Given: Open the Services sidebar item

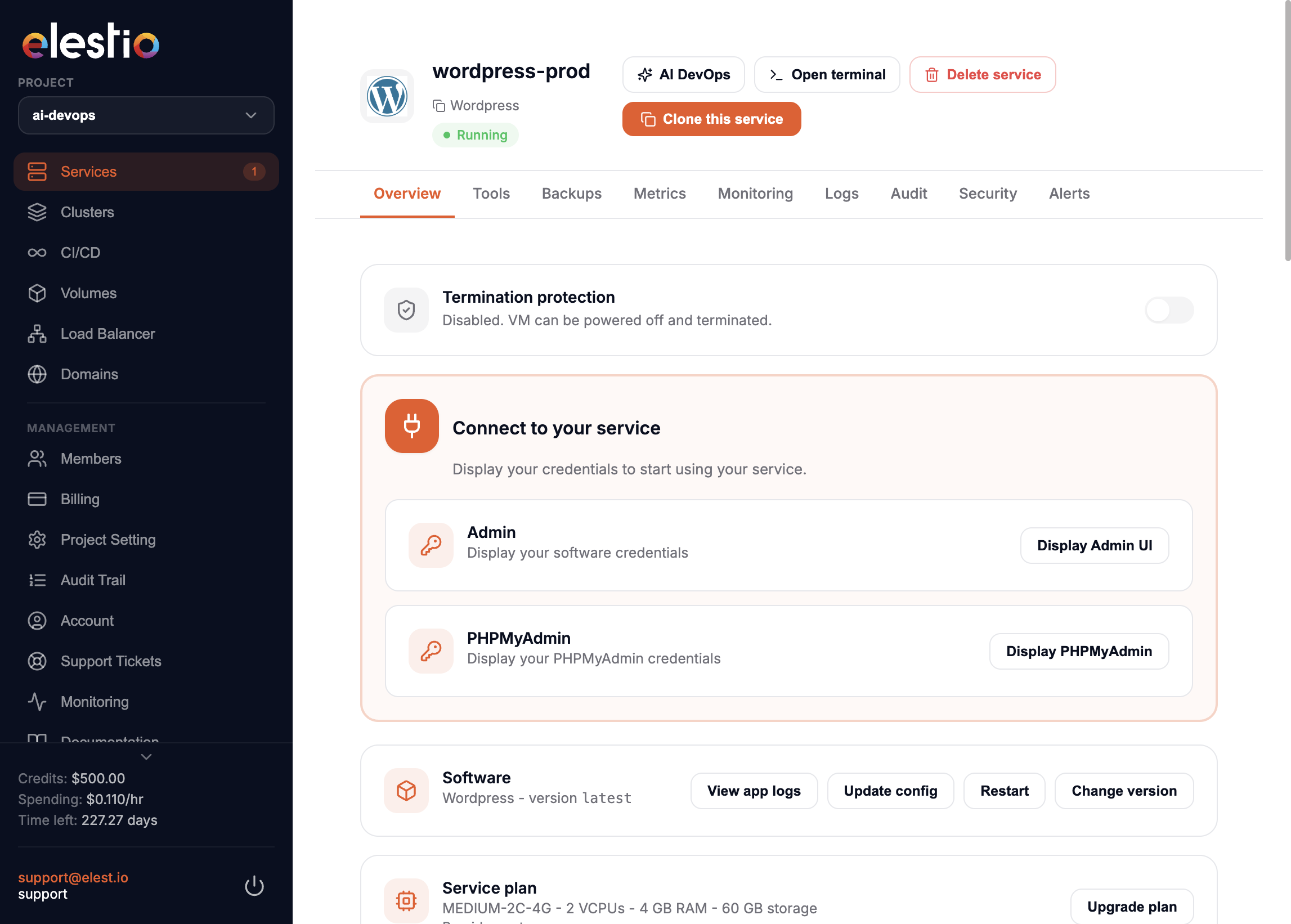Looking at the screenshot, I should coord(146,171).
